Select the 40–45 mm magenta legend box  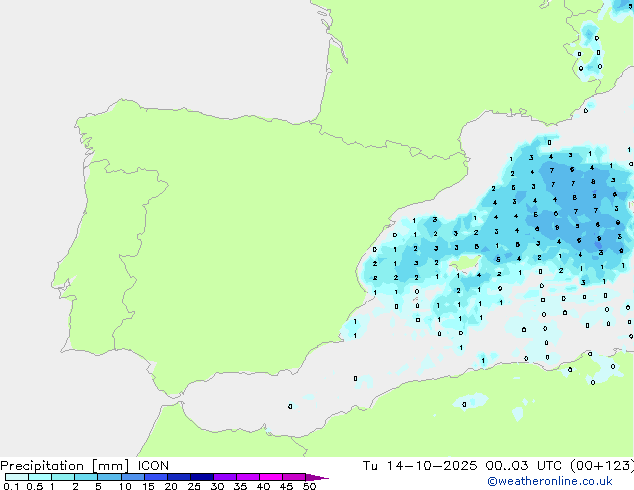coord(271,477)
